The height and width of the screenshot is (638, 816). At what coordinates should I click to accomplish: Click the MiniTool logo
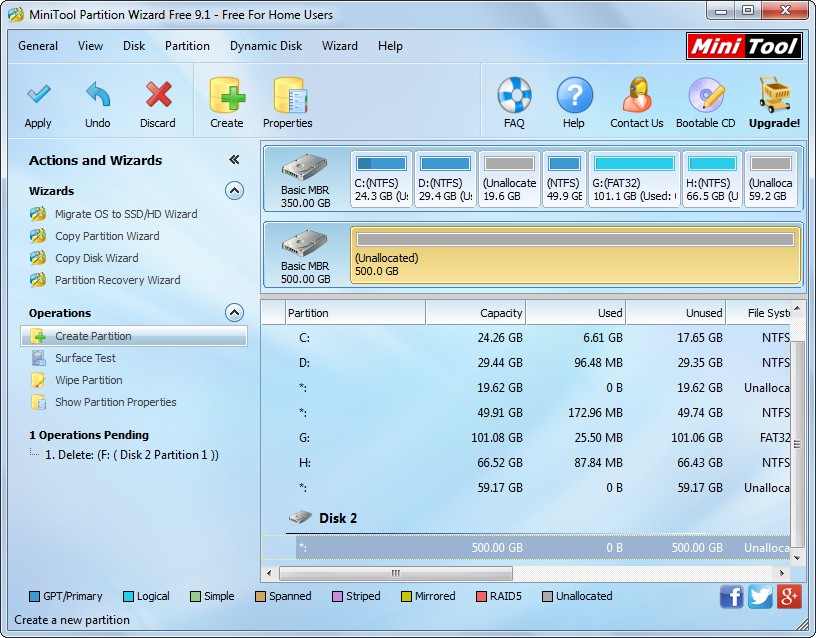click(x=744, y=46)
